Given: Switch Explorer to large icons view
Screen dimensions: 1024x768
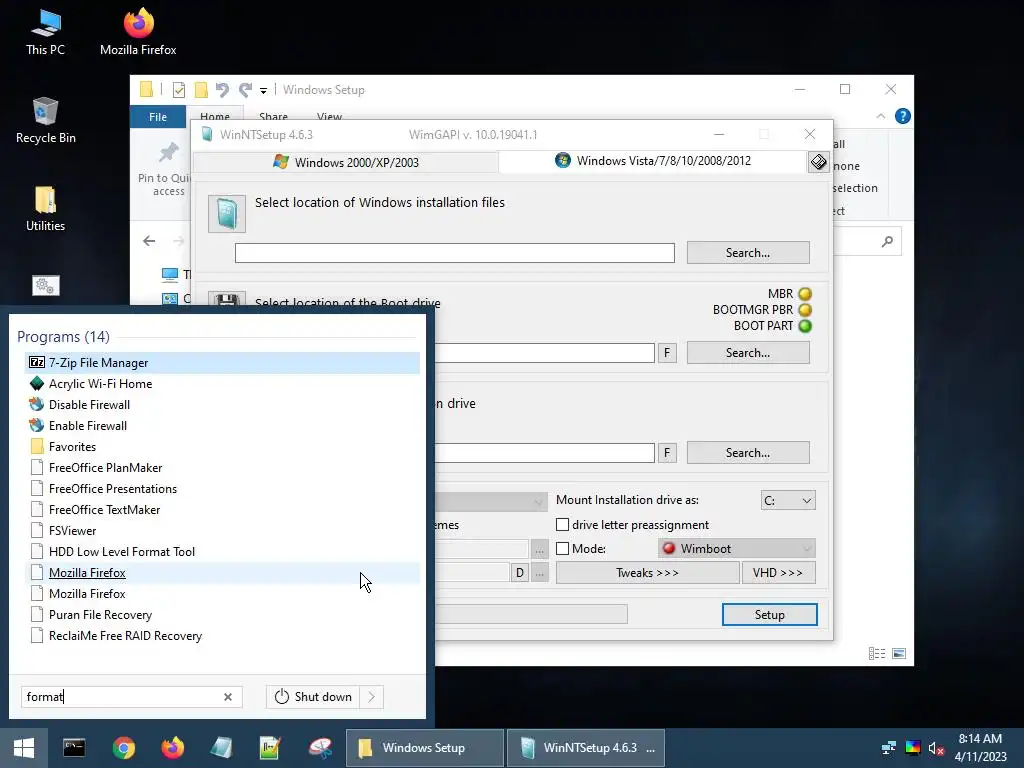Looking at the screenshot, I should [x=899, y=654].
